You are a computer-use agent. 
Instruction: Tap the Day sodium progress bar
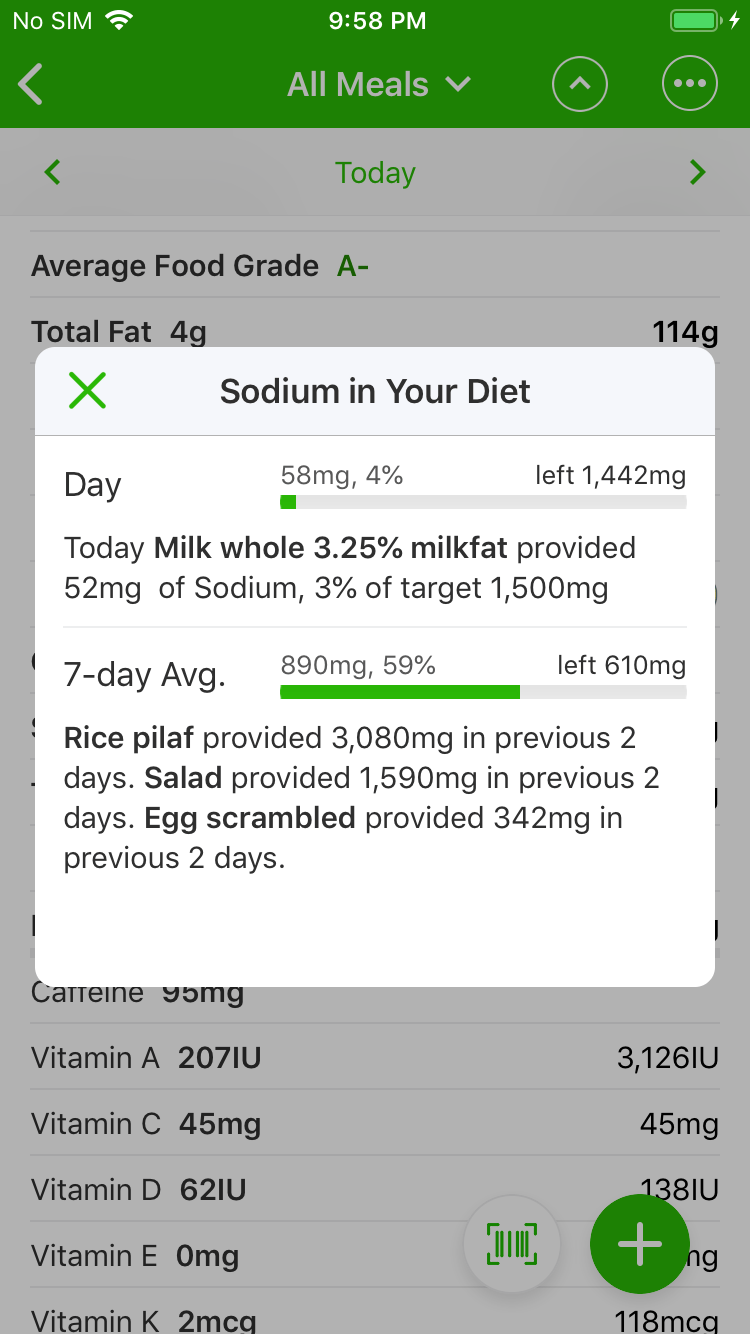pyautogui.click(x=483, y=502)
